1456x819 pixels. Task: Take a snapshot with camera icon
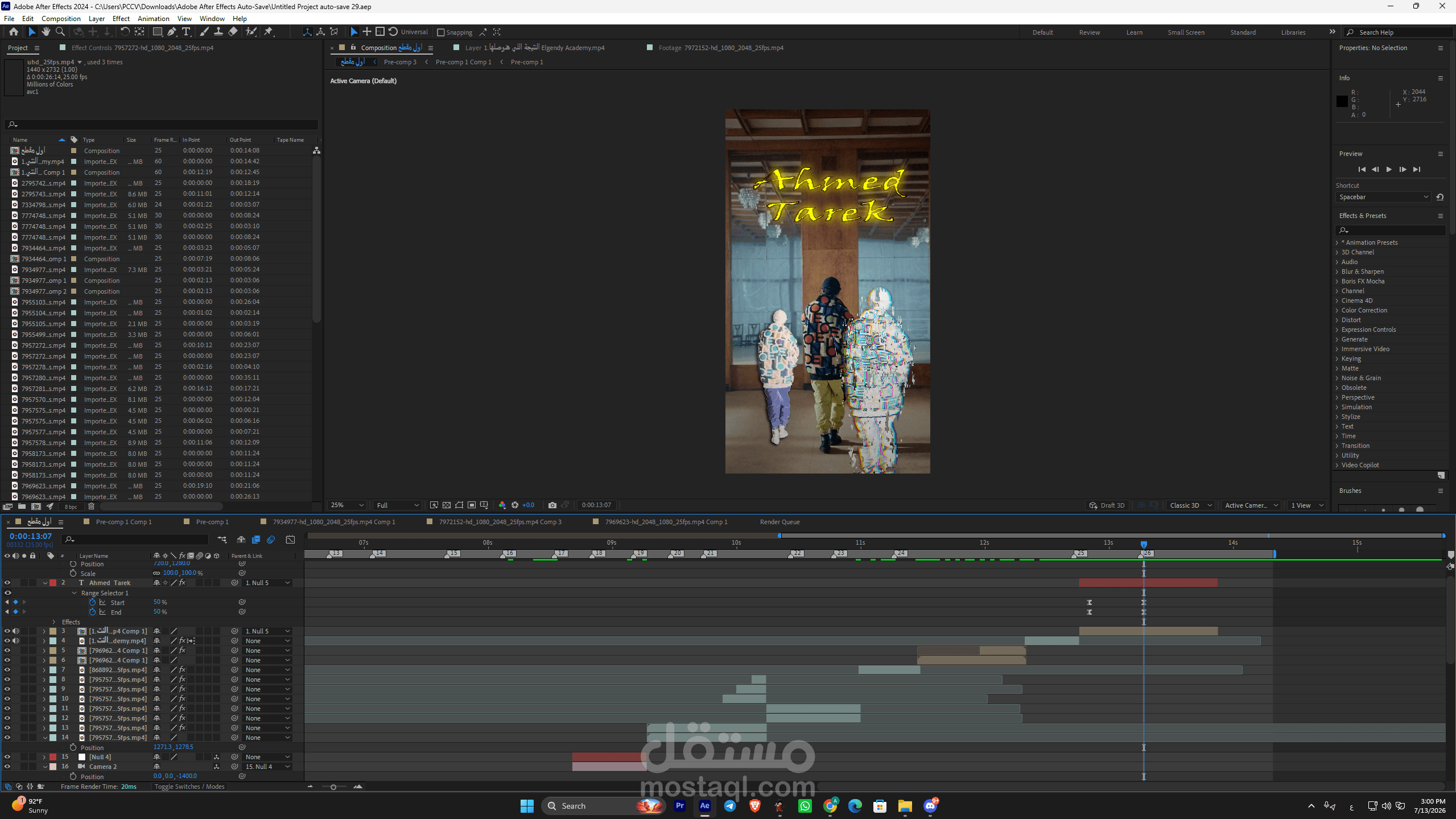(x=552, y=505)
